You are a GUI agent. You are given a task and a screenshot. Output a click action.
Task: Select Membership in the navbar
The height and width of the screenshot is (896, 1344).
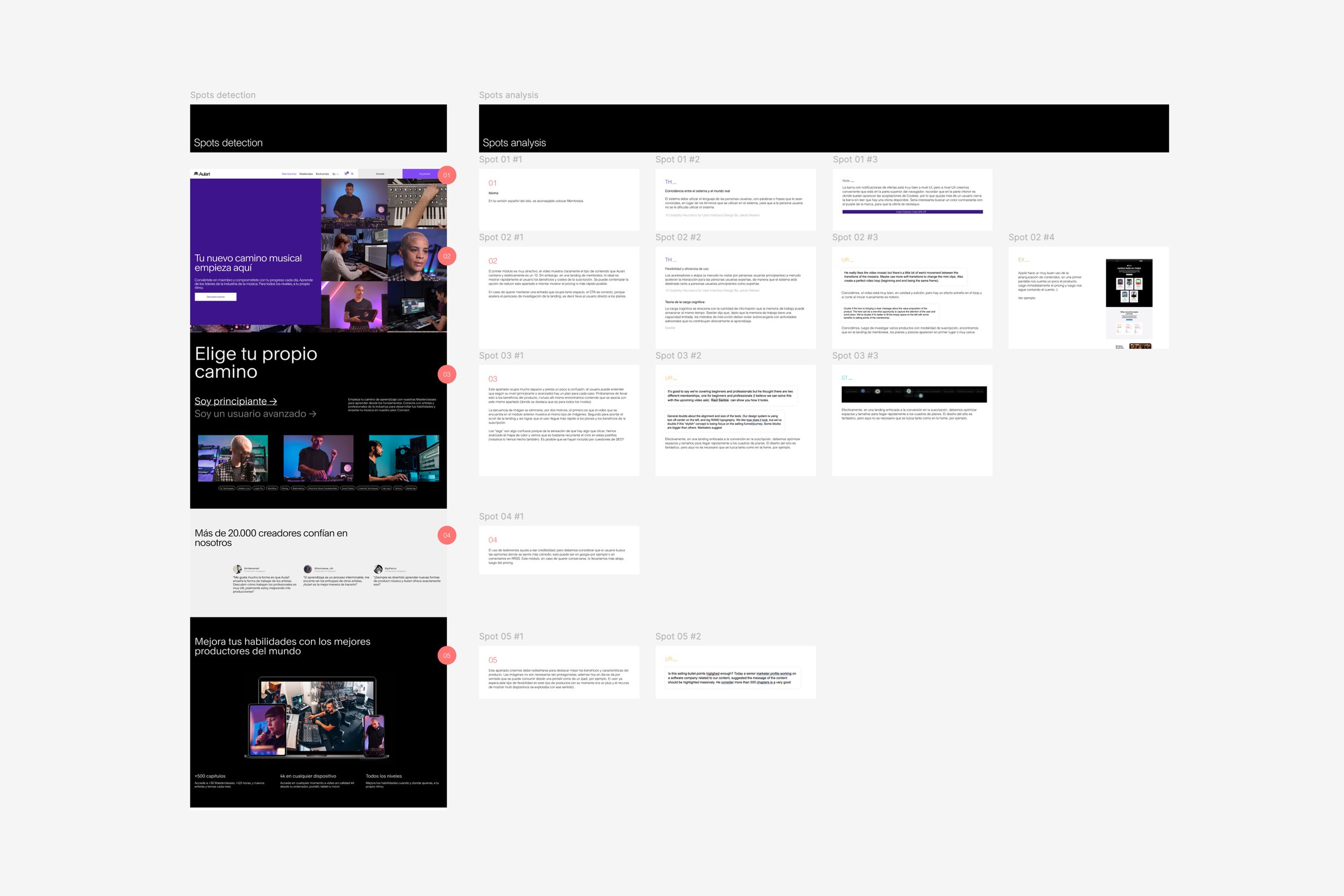click(289, 174)
